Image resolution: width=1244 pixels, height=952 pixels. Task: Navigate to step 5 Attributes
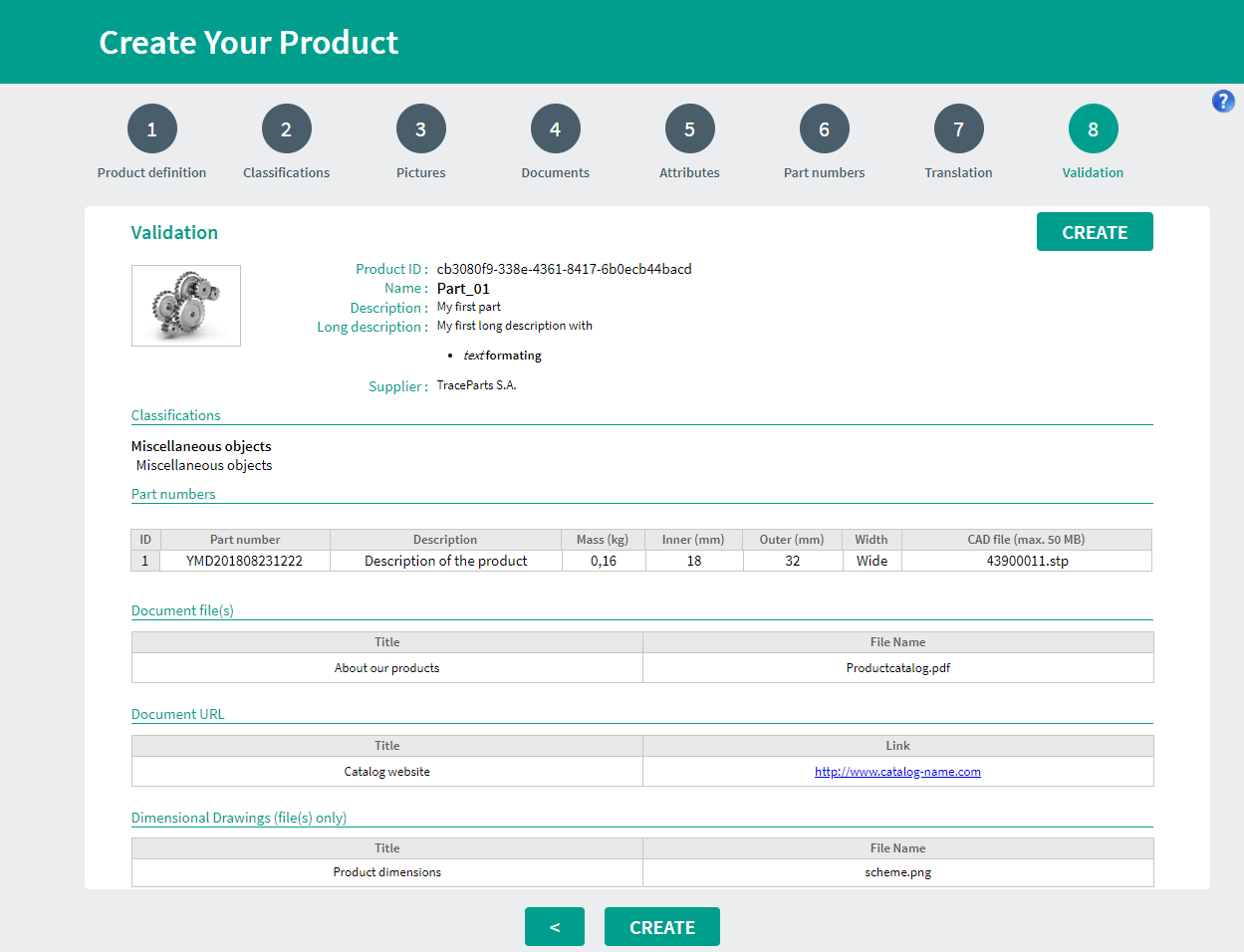click(x=689, y=129)
